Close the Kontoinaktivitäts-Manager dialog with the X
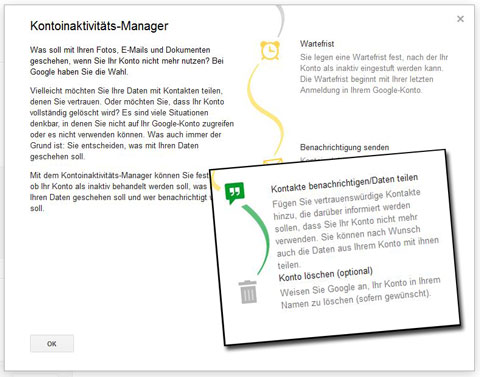The width and height of the screenshot is (480, 377). (460, 19)
